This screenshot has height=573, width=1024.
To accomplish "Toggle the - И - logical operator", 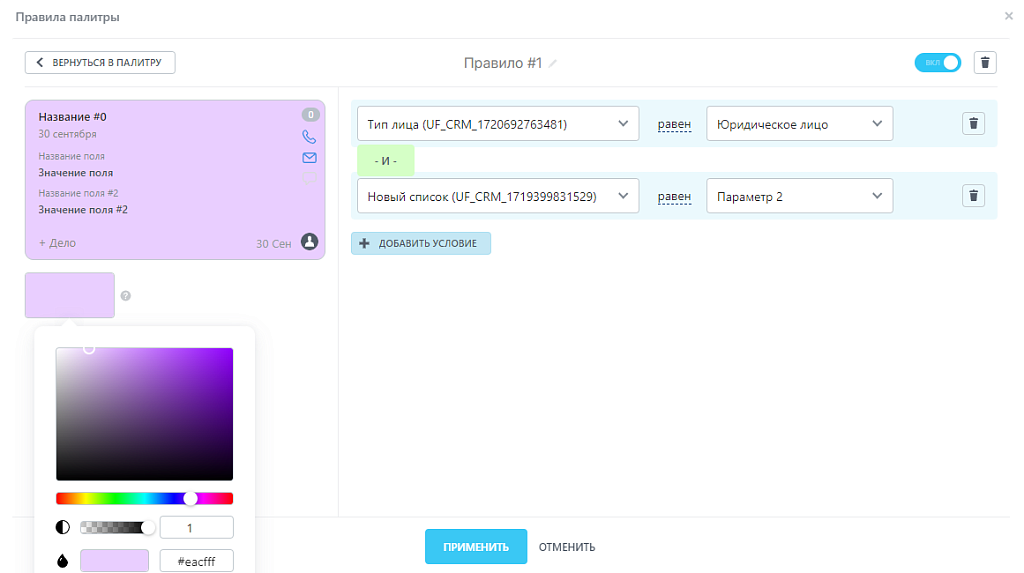I will (x=385, y=161).
